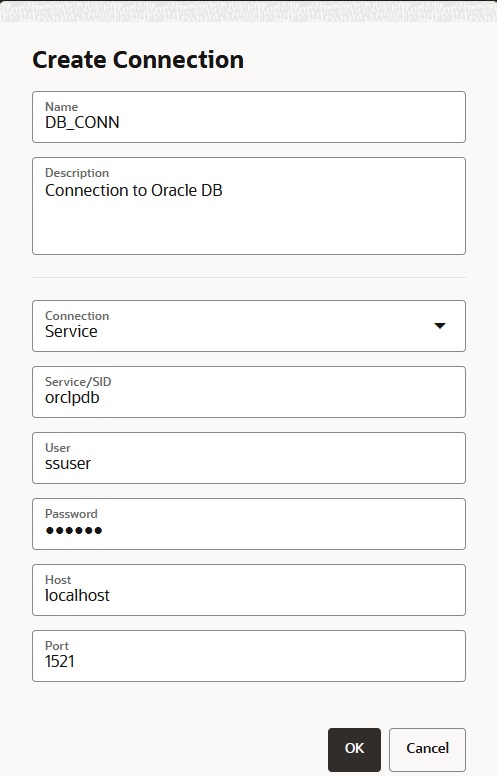Click the 'Description' floating label
The image size is (497, 776).
77,173
